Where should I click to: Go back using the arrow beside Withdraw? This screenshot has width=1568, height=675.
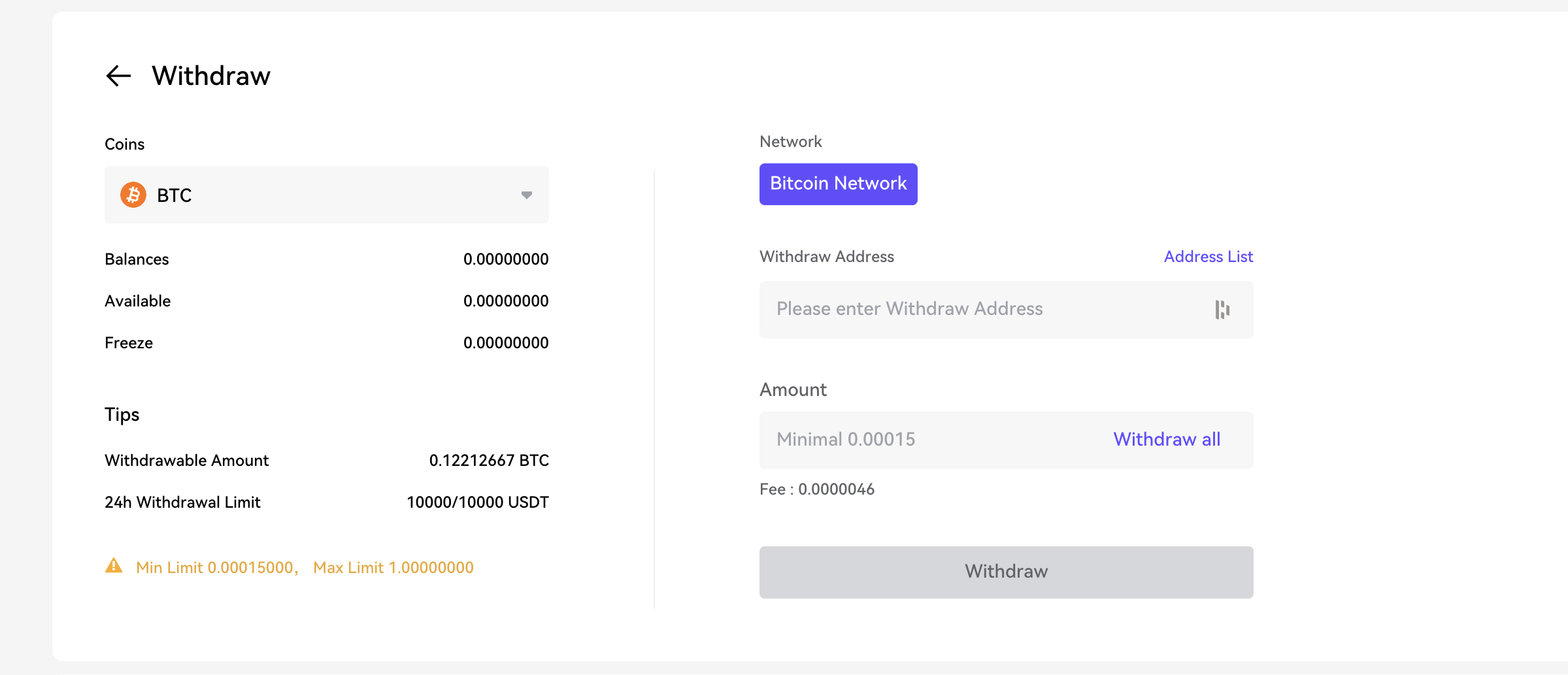pyautogui.click(x=118, y=76)
